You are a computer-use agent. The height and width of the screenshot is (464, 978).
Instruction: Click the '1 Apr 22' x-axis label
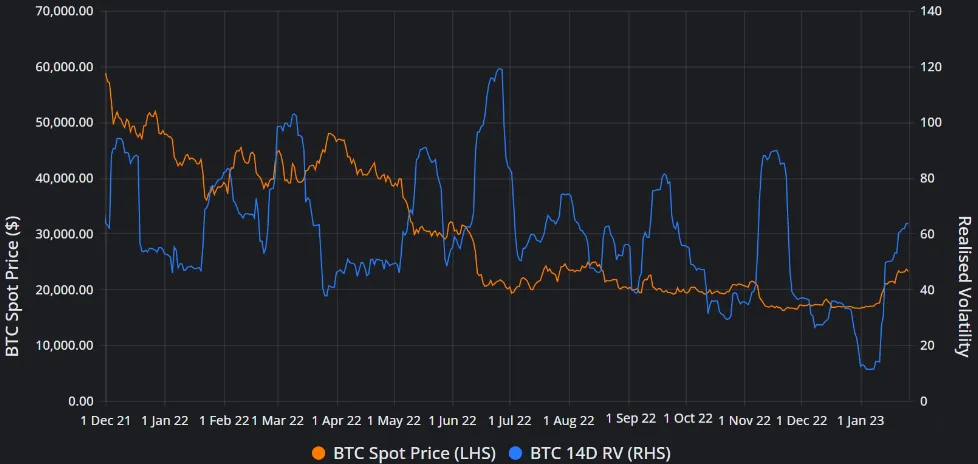coord(337,420)
